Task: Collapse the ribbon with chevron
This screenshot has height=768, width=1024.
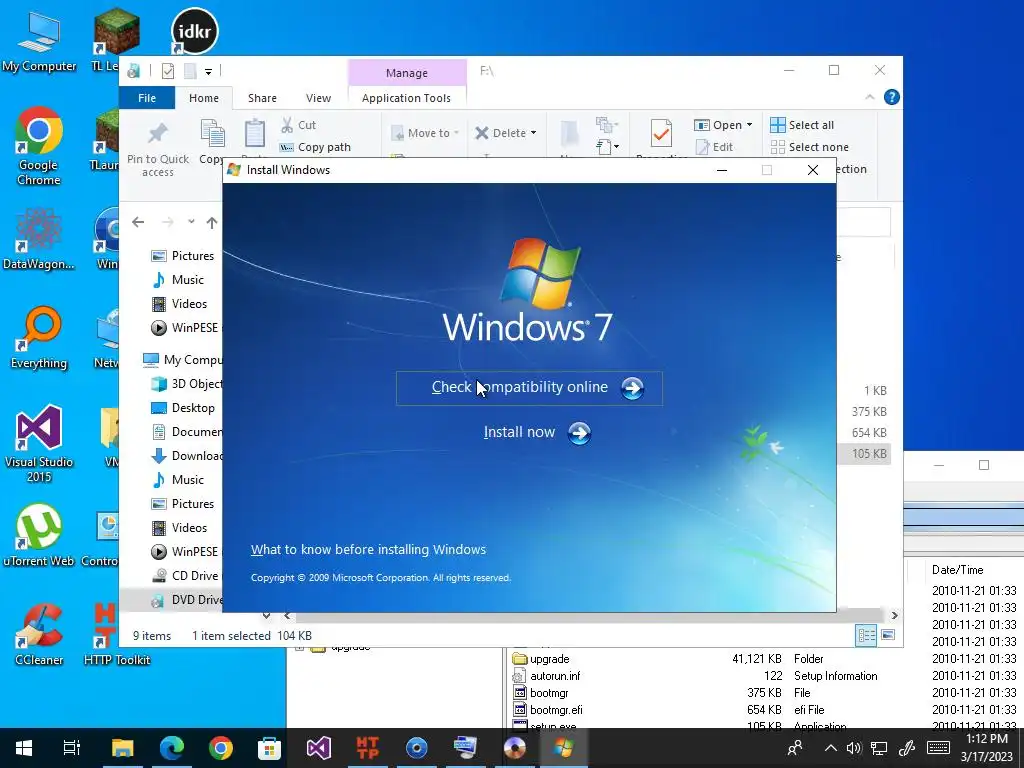Action: pyautogui.click(x=870, y=97)
